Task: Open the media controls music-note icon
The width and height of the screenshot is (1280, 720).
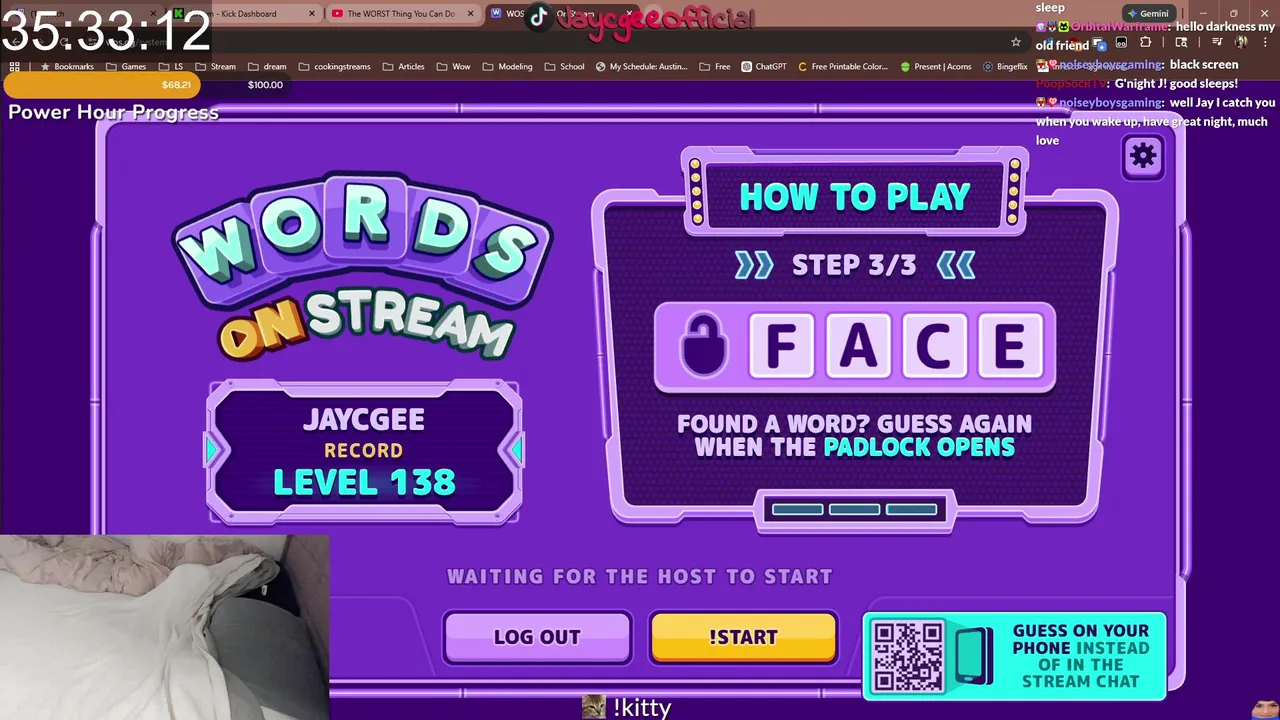Action: [x=1217, y=42]
